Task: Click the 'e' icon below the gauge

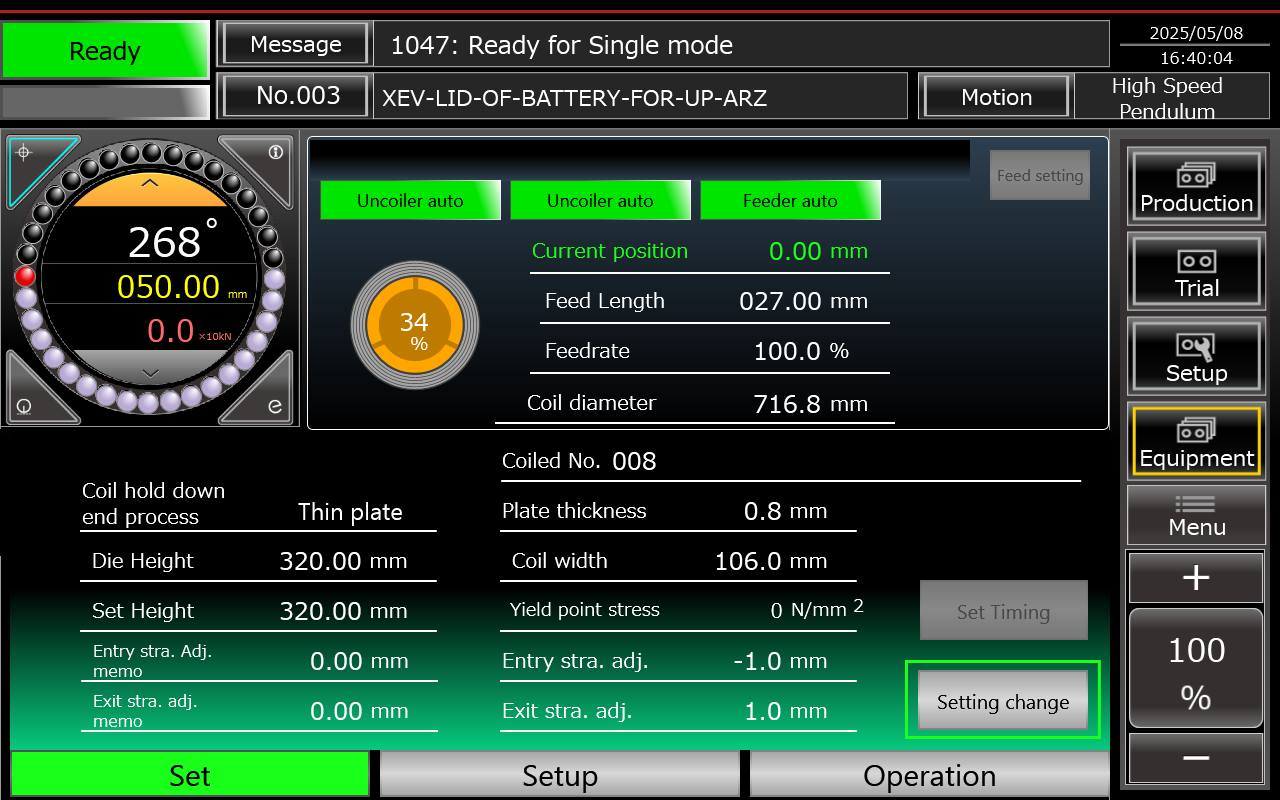Action: tap(274, 407)
